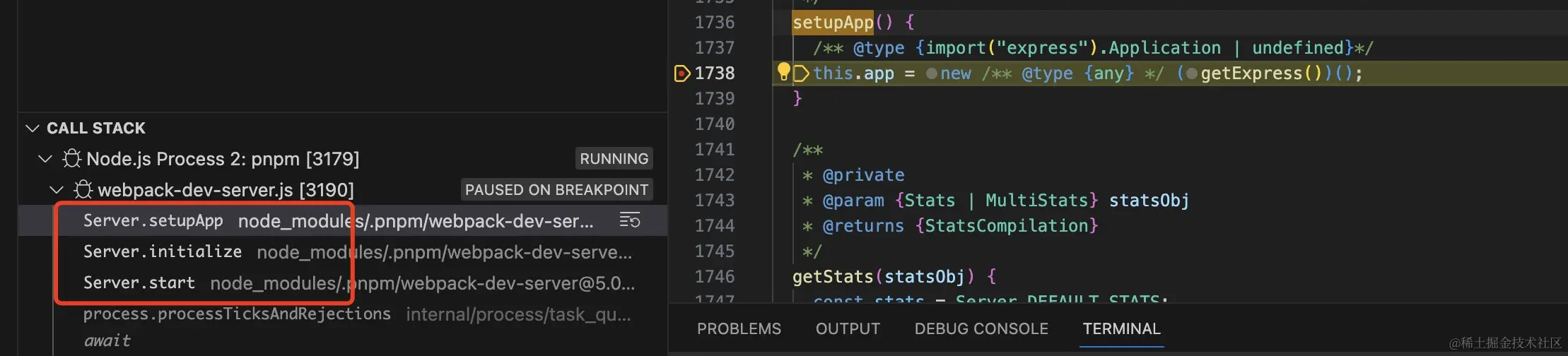The height and width of the screenshot is (356, 1568).
Task: Select the Server.start stack frame
Action: (x=139, y=283)
